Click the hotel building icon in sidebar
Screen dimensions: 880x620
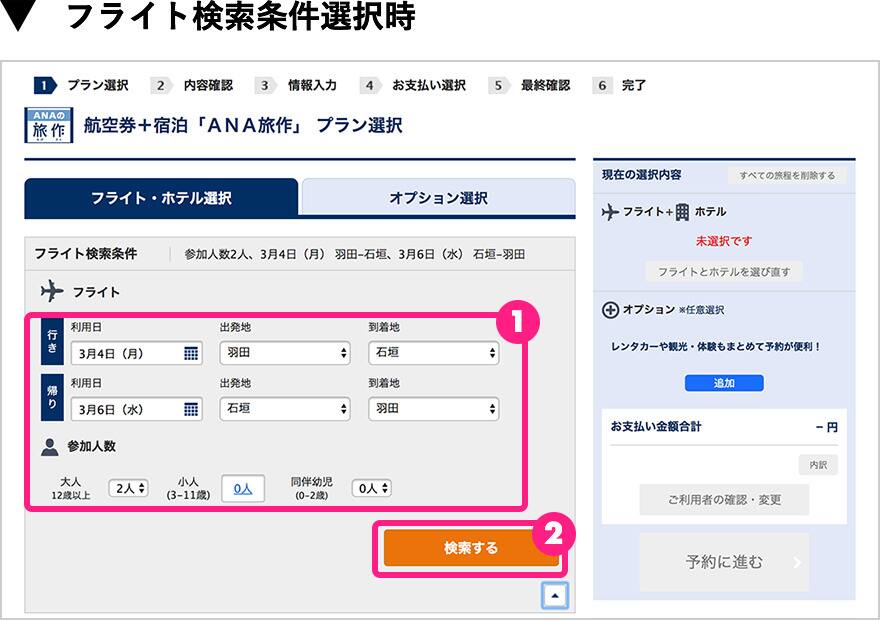click(x=682, y=212)
